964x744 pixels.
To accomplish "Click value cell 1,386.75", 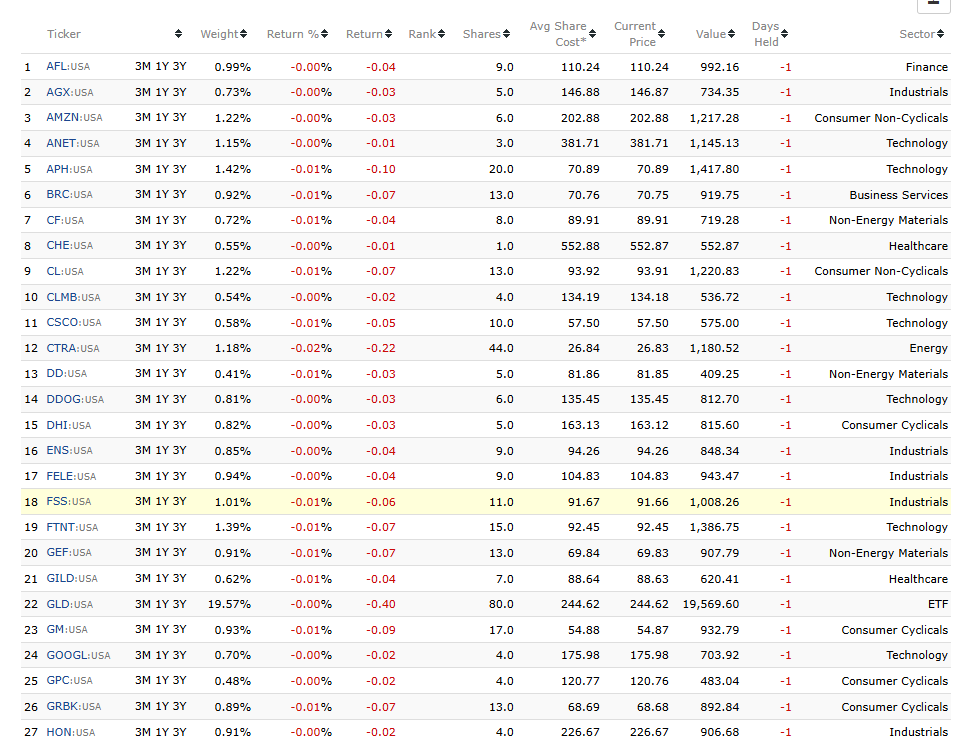I will tap(714, 527).
